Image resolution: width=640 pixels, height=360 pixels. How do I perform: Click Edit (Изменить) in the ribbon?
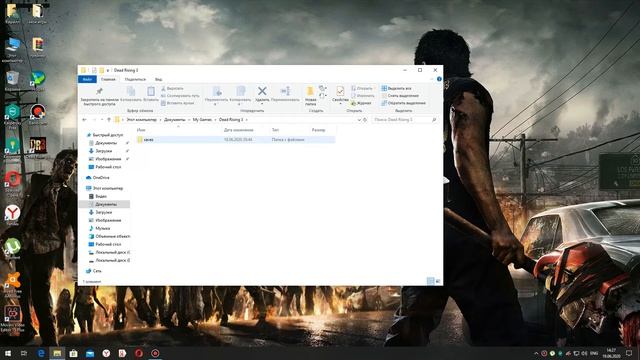pos(362,96)
